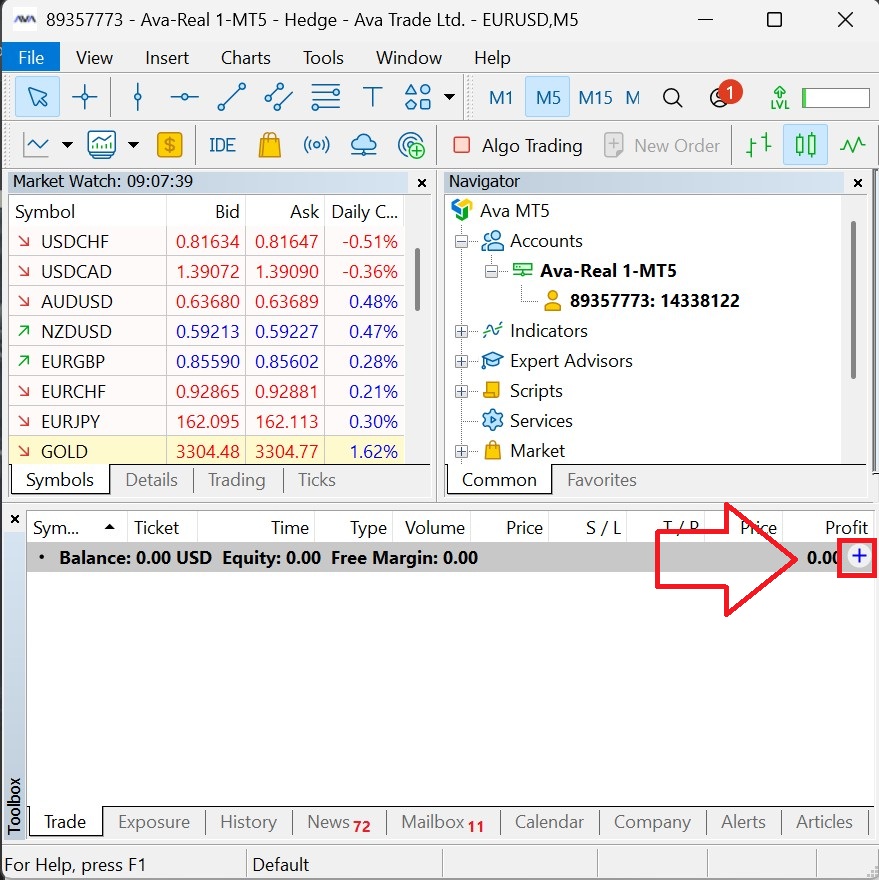Select the trendline tool
Image resolution: width=879 pixels, height=880 pixels.
pyautogui.click(x=231, y=97)
